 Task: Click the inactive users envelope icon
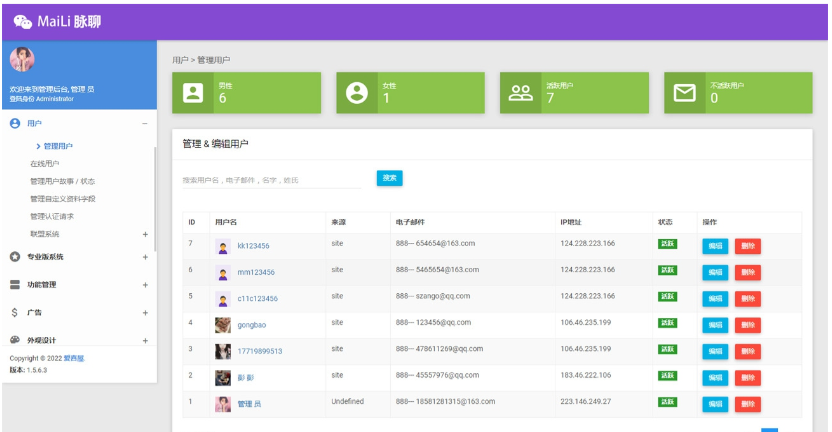(x=684, y=93)
